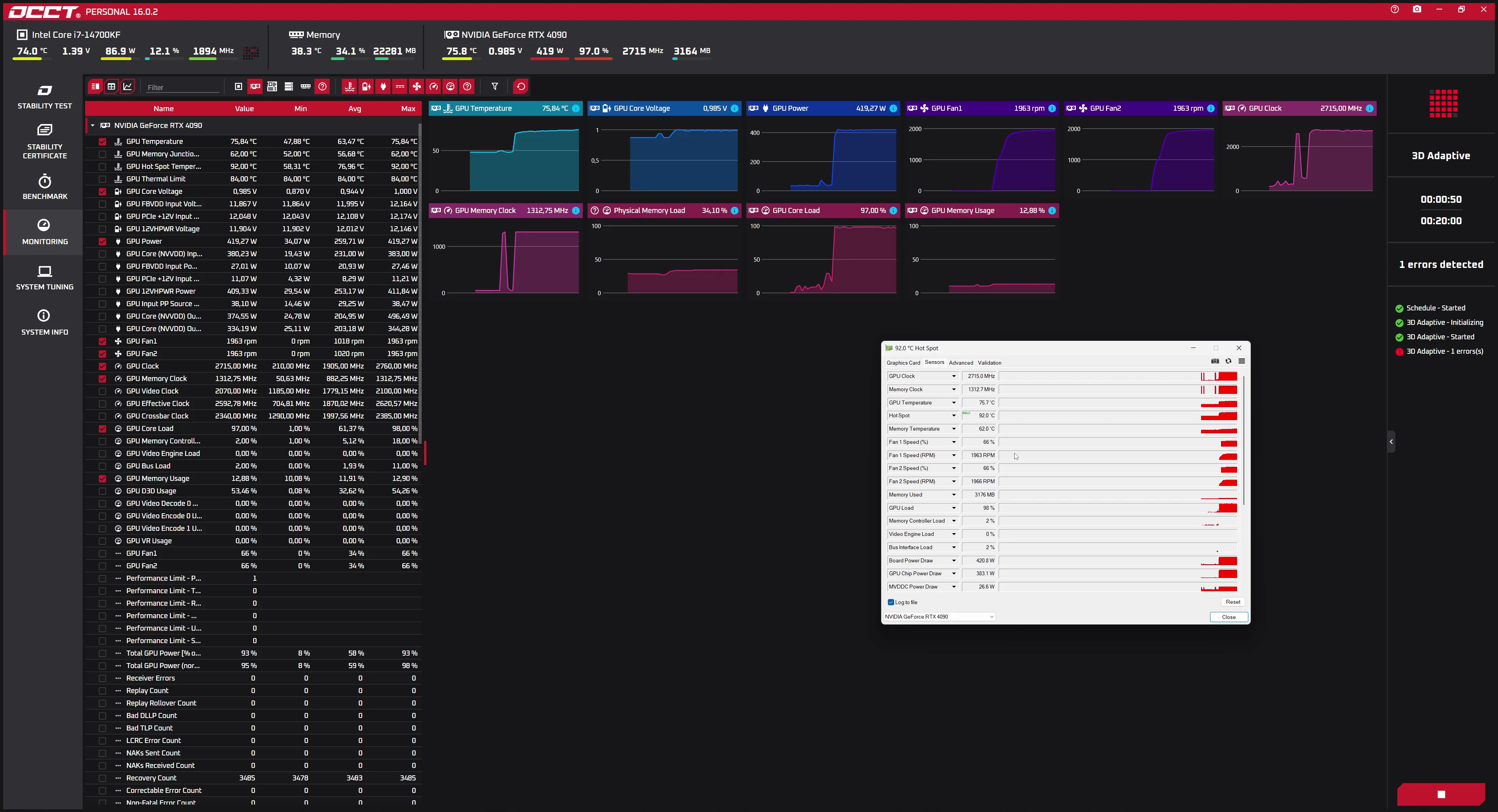The height and width of the screenshot is (812, 1498).
Task: Click the power plug filter icon
Action: pos(383,87)
